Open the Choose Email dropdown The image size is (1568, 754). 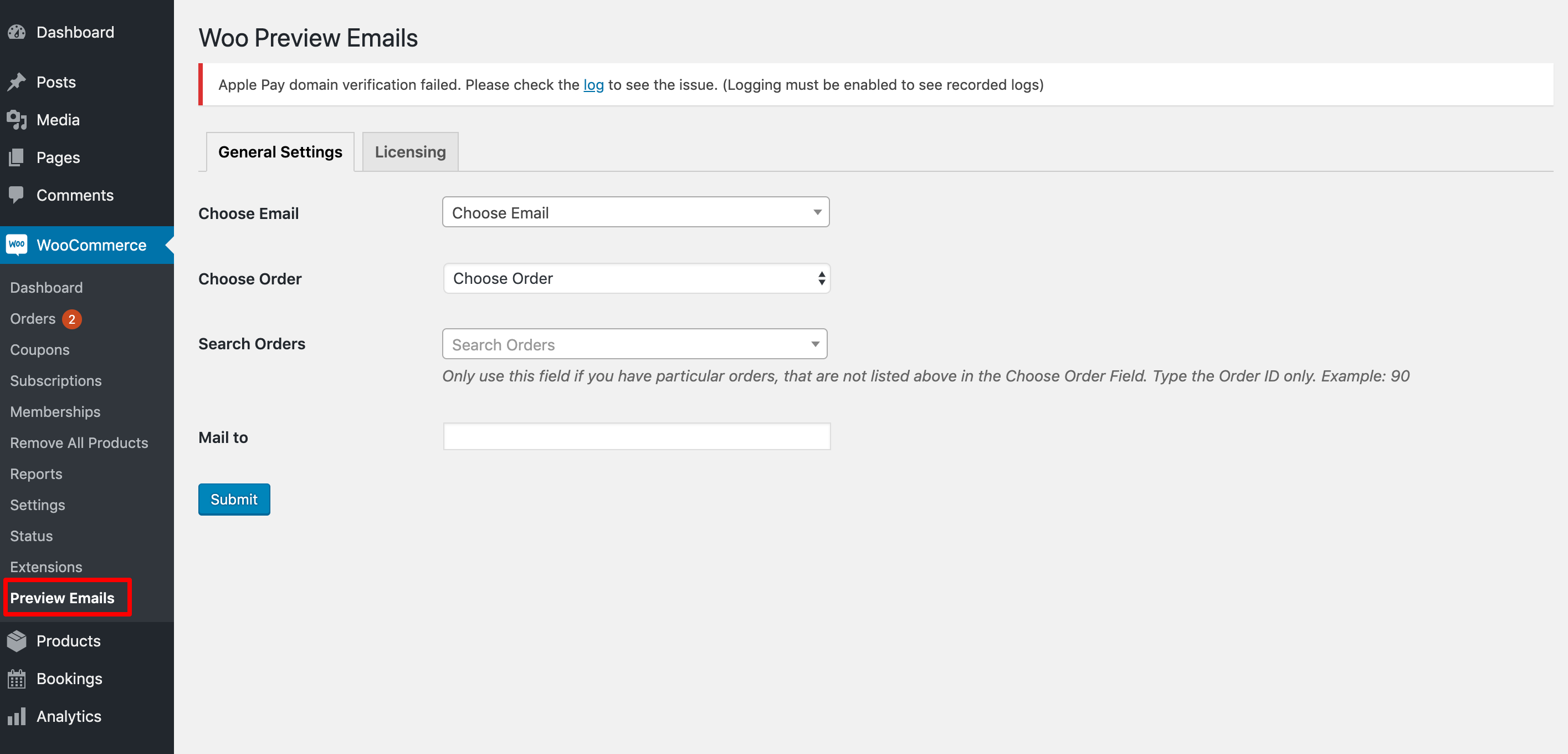click(636, 212)
